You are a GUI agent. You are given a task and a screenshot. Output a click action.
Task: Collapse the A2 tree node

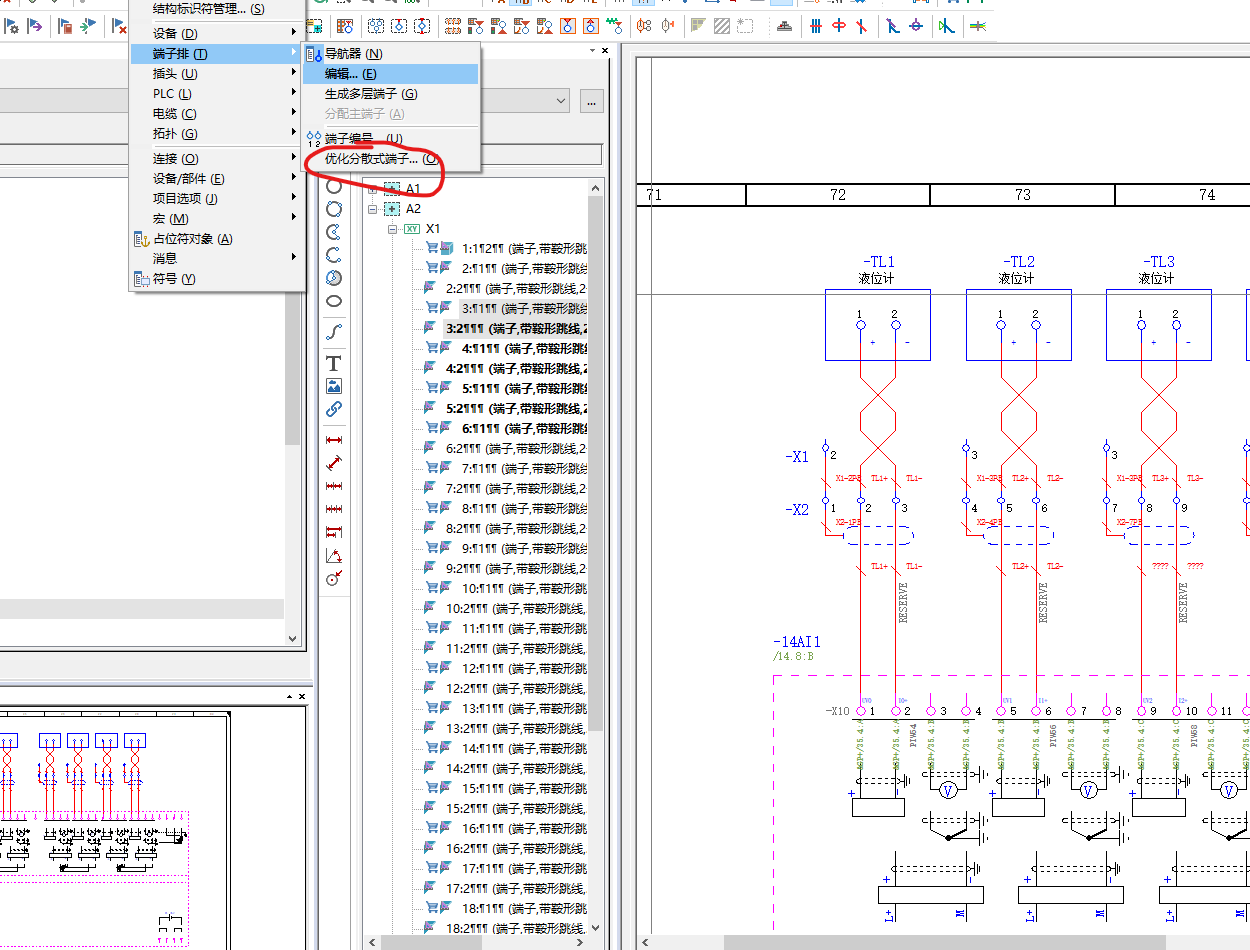tap(373, 209)
